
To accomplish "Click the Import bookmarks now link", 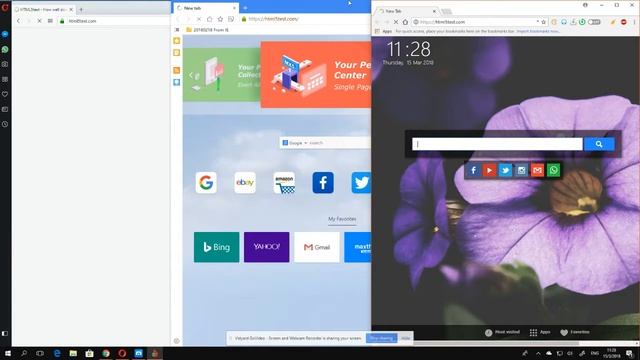I will click(538, 31).
